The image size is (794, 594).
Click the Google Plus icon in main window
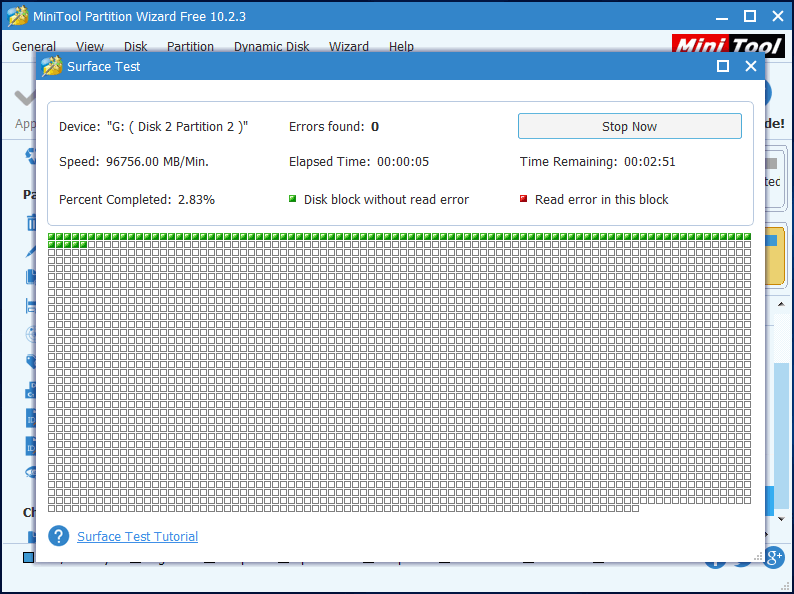774,557
